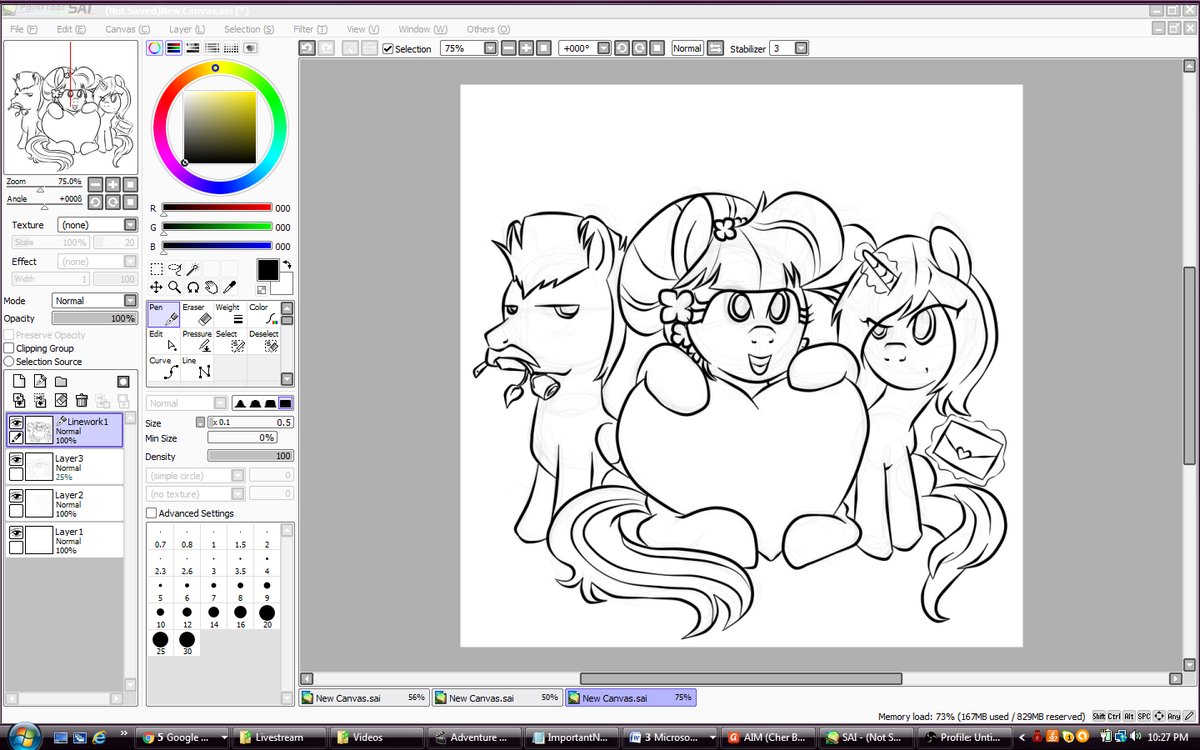This screenshot has width=1200, height=750.
Task: Open the zoom percentage 75% dropdown
Action: coord(490,48)
